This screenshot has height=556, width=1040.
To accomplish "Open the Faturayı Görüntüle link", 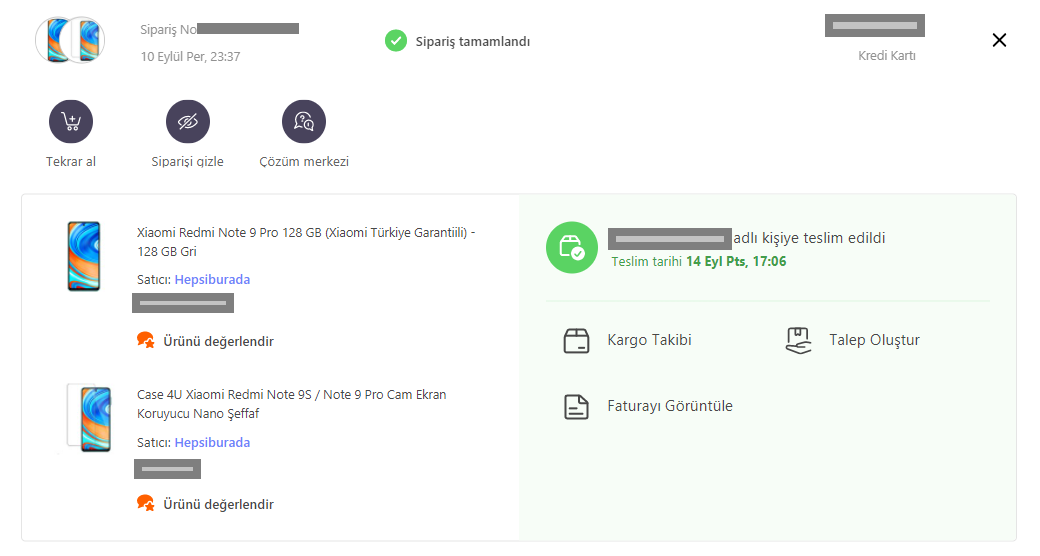I will click(x=670, y=406).
